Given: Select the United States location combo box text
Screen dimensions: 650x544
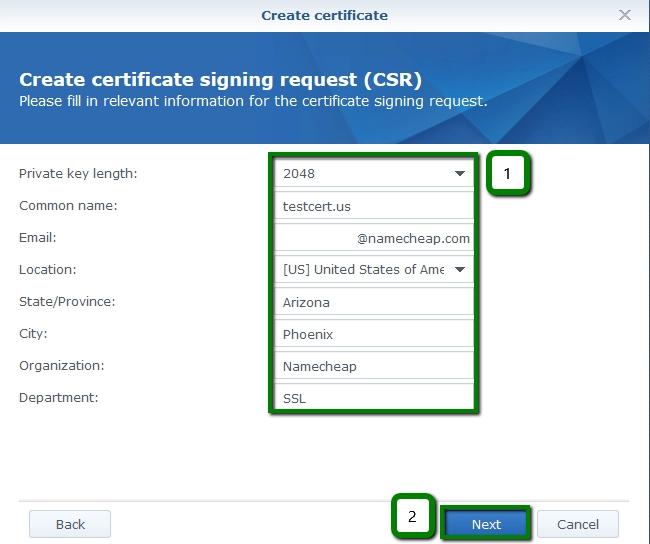Looking at the screenshot, I should pyautogui.click(x=362, y=270).
